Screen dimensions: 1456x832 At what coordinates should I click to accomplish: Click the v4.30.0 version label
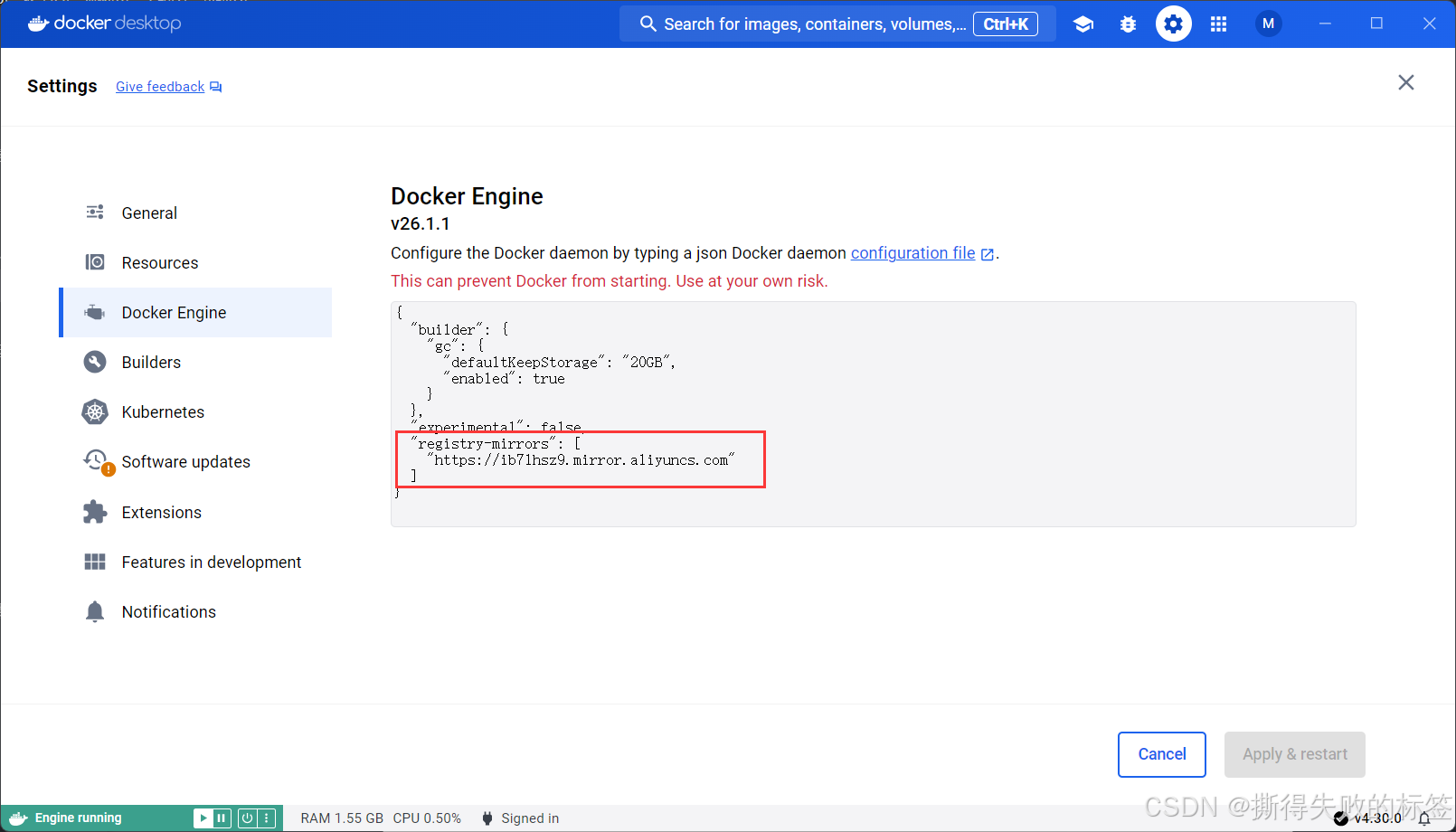click(1377, 818)
